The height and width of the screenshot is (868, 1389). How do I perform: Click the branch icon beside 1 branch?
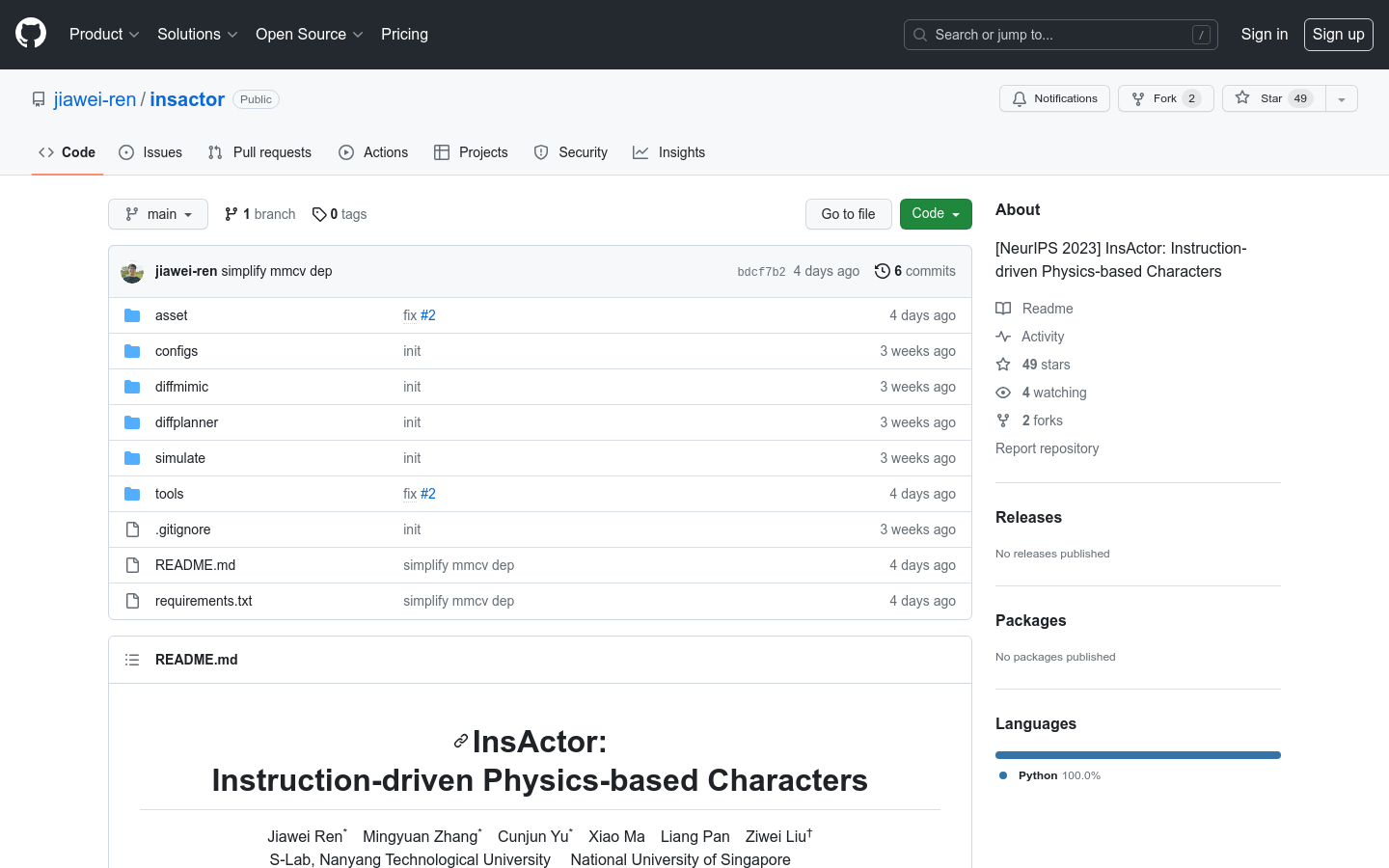coord(231,214)
